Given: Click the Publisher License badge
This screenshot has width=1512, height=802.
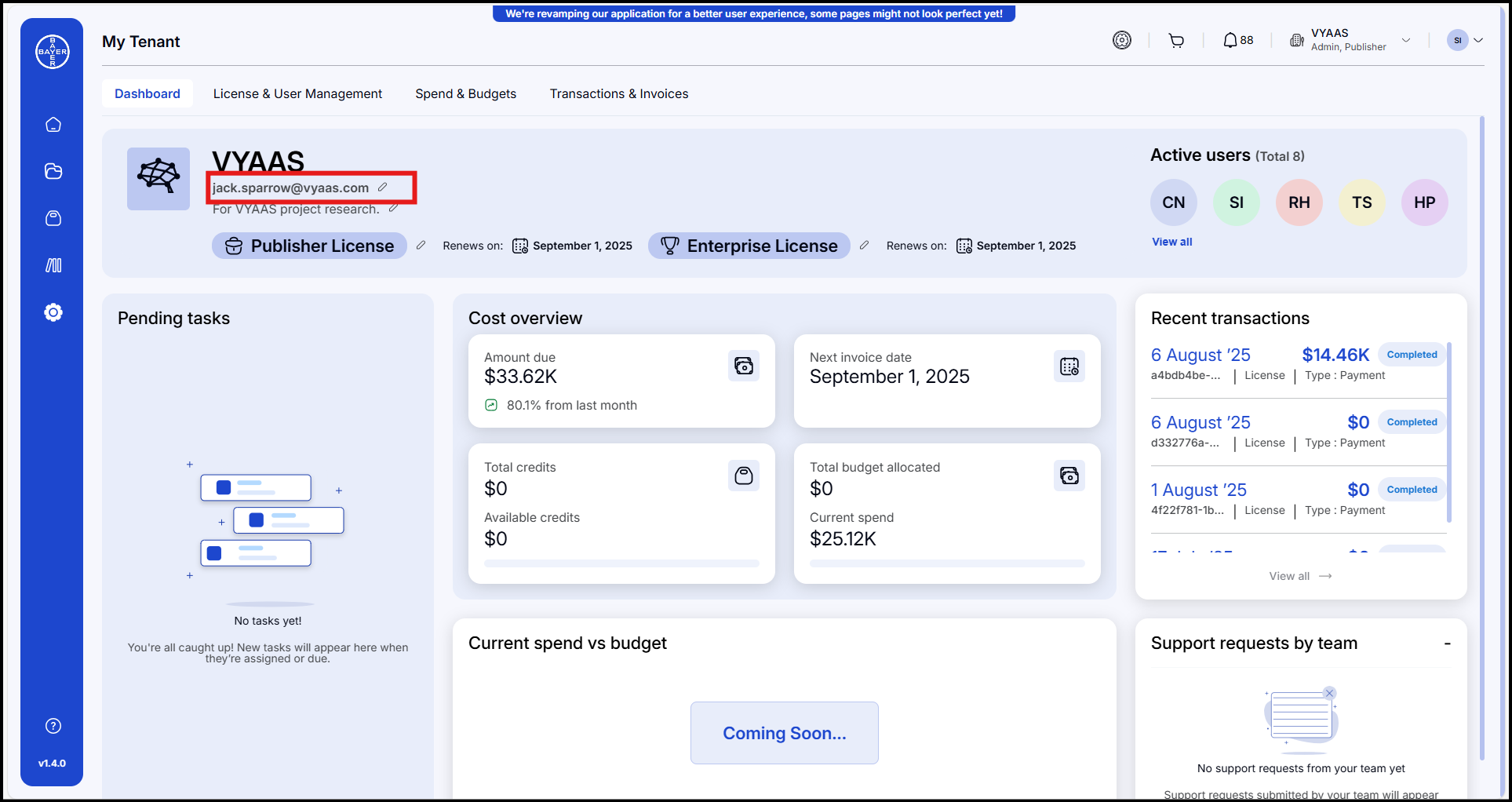Looking at the screenshot, I should pos(309,246).
